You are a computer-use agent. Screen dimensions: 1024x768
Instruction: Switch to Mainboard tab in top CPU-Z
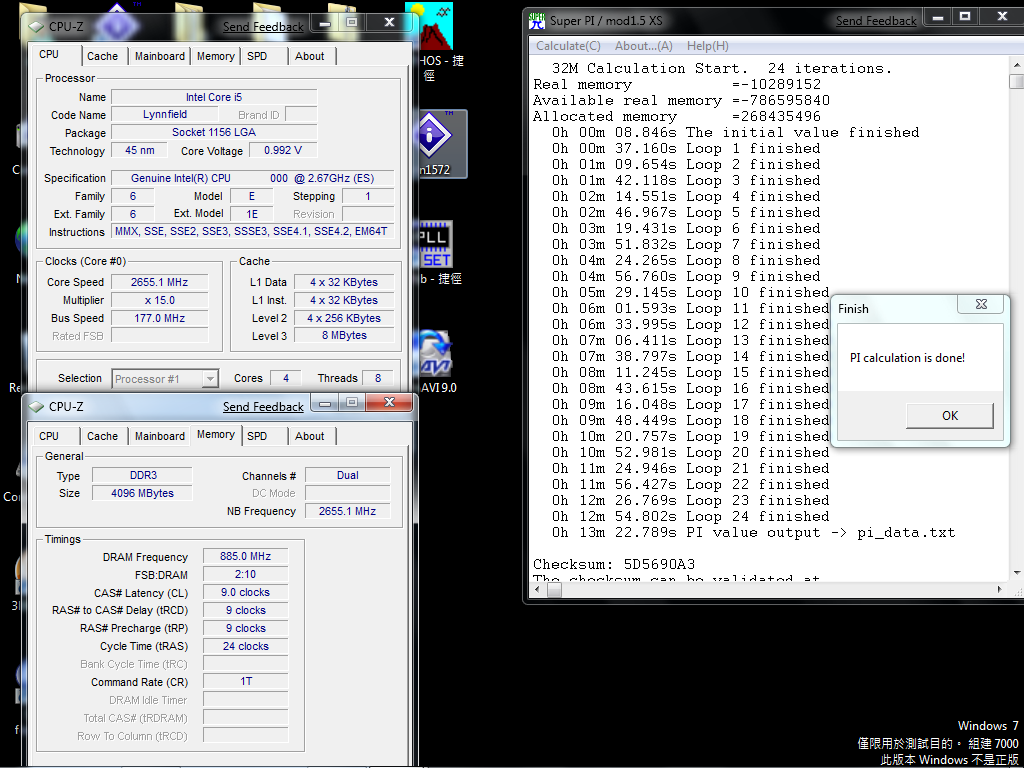point(159,56)
